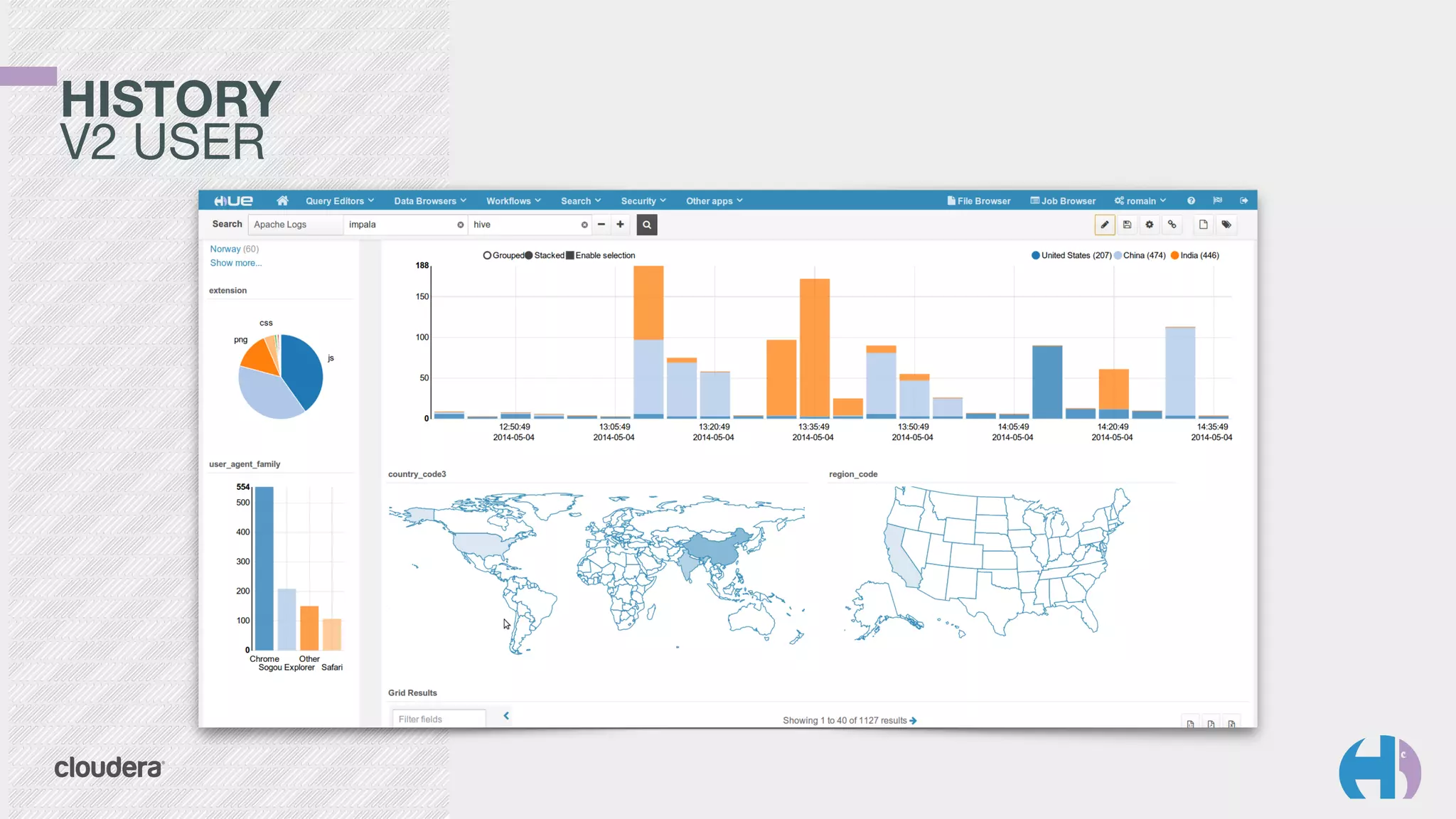Click the Show more... link

click(235, 263)
